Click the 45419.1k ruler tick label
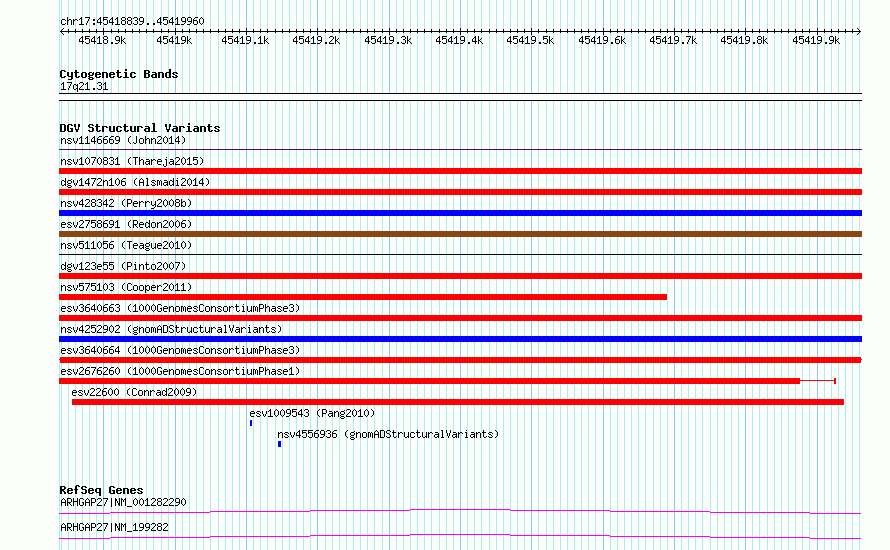The width and height of the screenshot is (890, 550). (245, 40)
